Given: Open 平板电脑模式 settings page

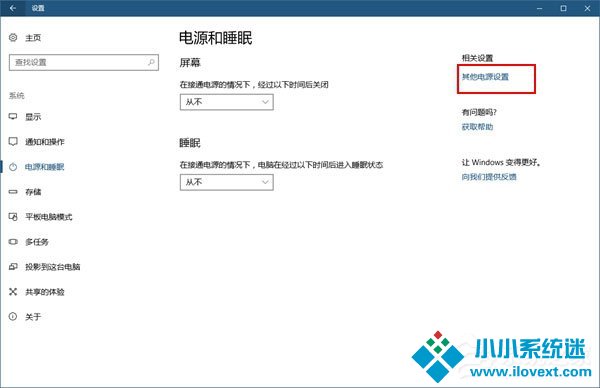Looking at the screenshot, I should pos(49,217).
